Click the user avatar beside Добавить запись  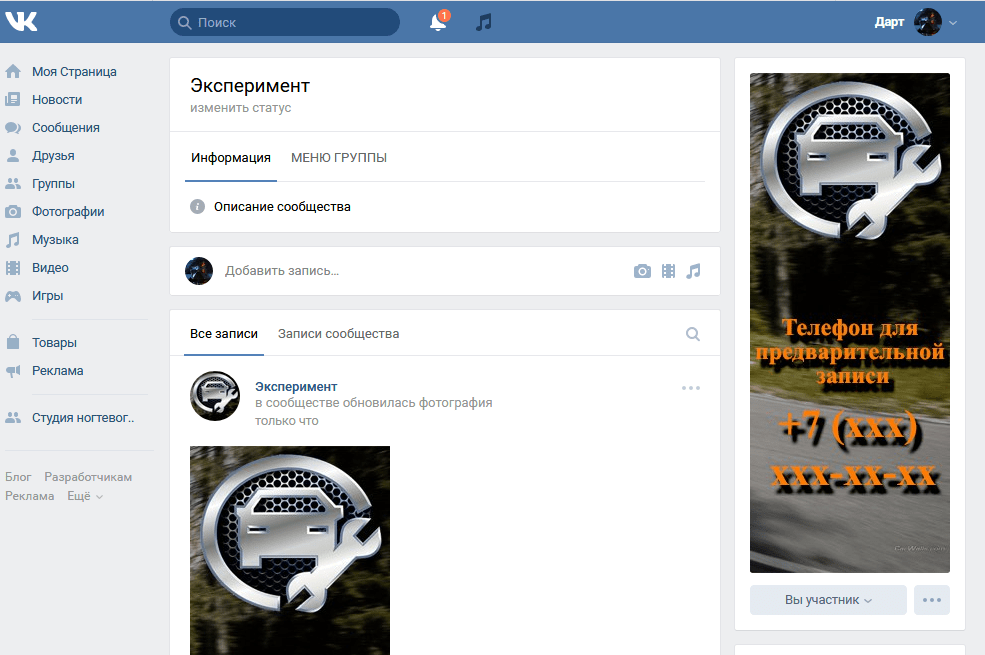pos(199,271)
